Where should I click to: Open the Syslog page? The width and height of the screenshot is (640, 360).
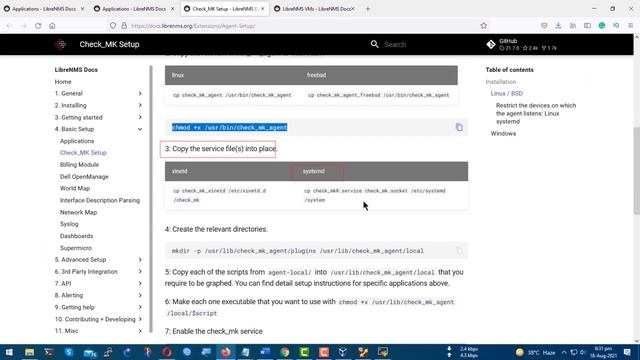coord(69,224)
